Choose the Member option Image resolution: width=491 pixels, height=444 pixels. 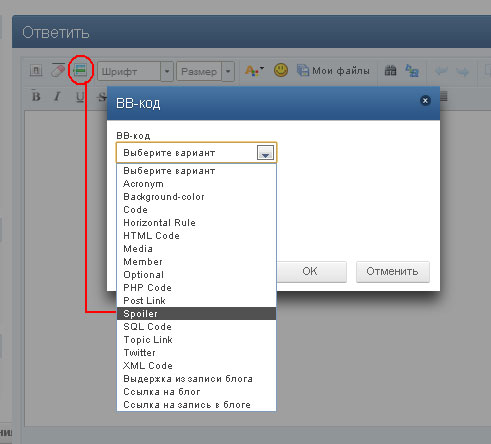click(x=196, y=262)
